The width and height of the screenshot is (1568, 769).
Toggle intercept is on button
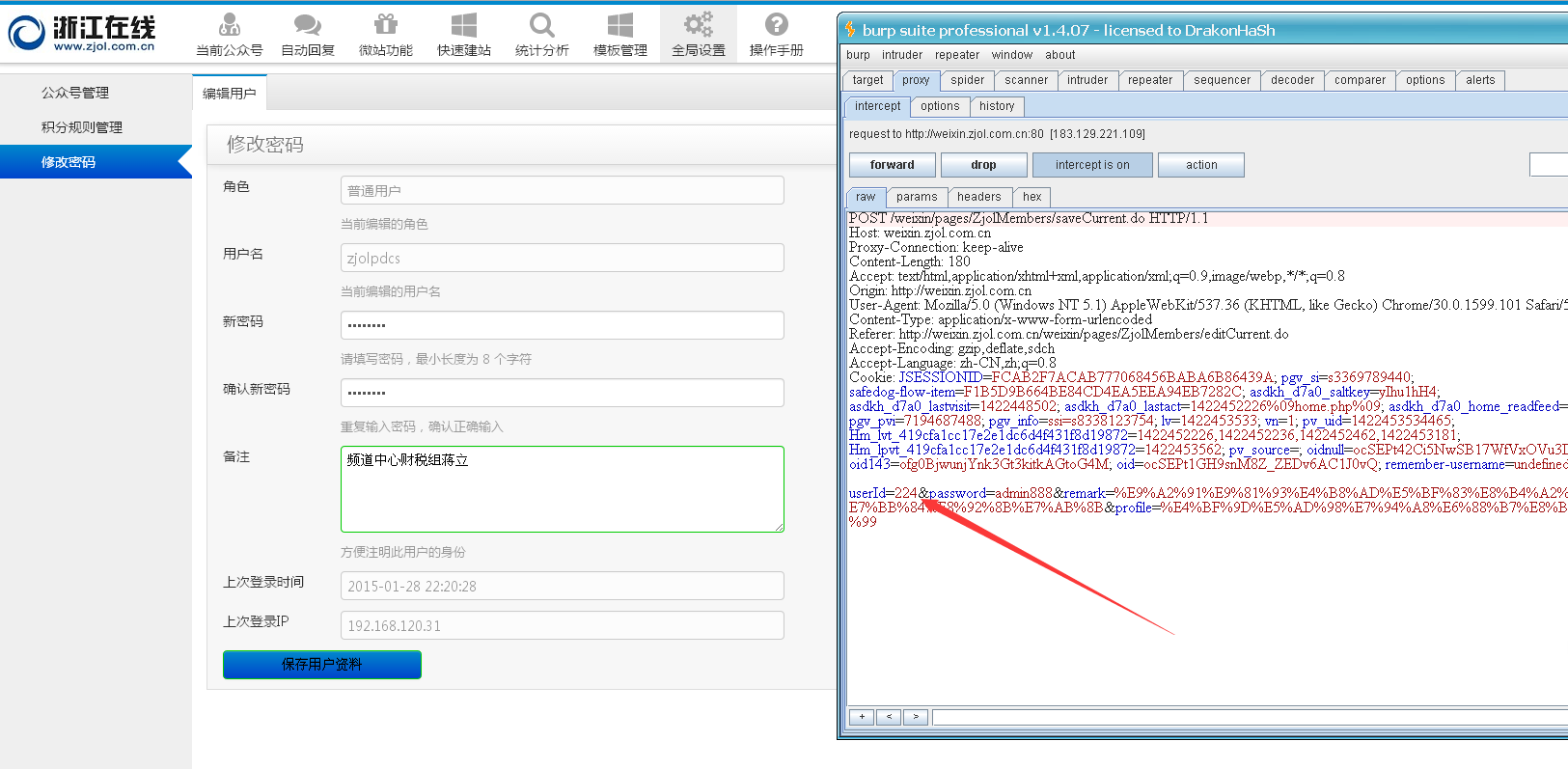click(1092, 165)
